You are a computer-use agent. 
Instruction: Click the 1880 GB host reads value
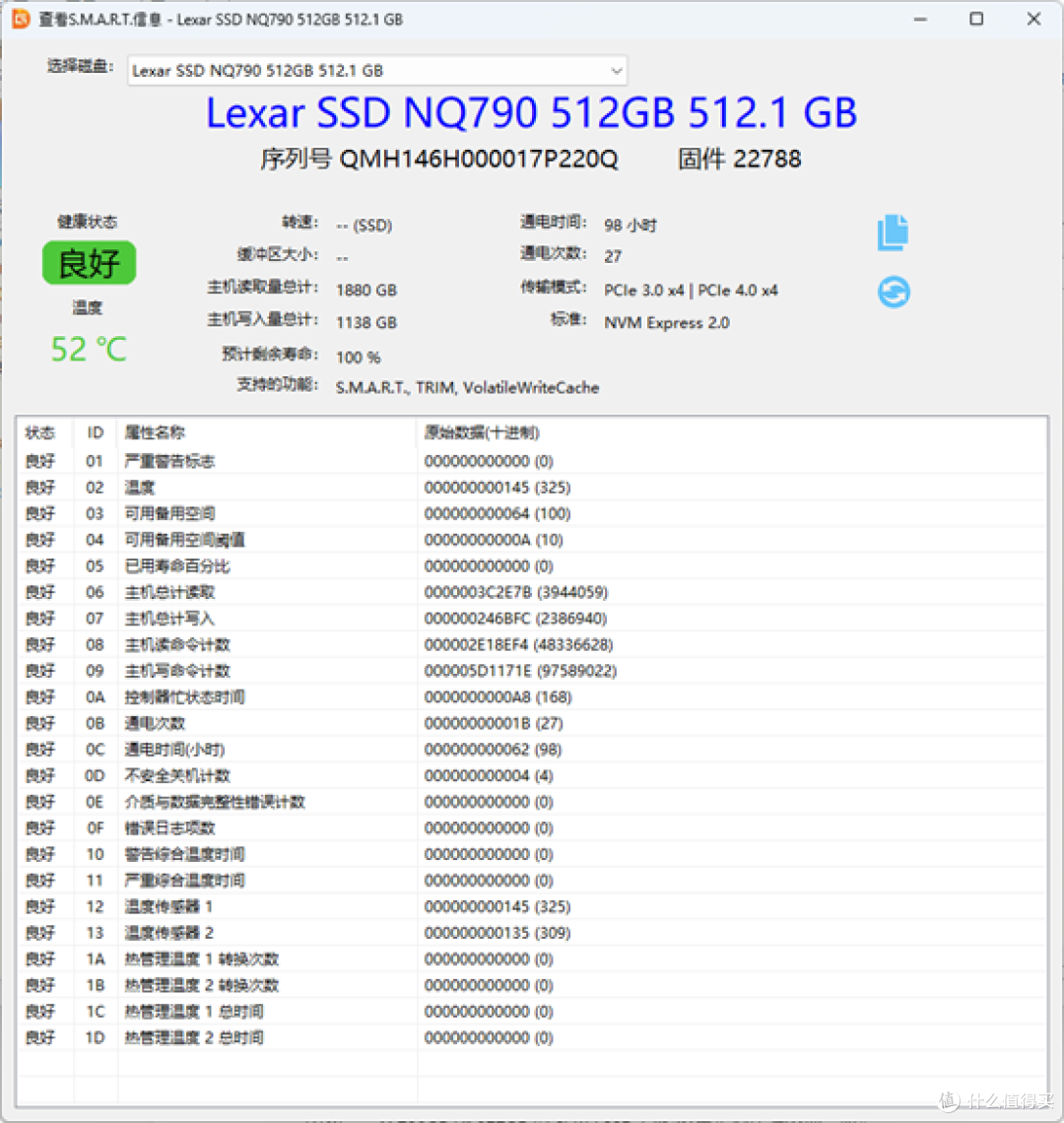click(366, 290)
